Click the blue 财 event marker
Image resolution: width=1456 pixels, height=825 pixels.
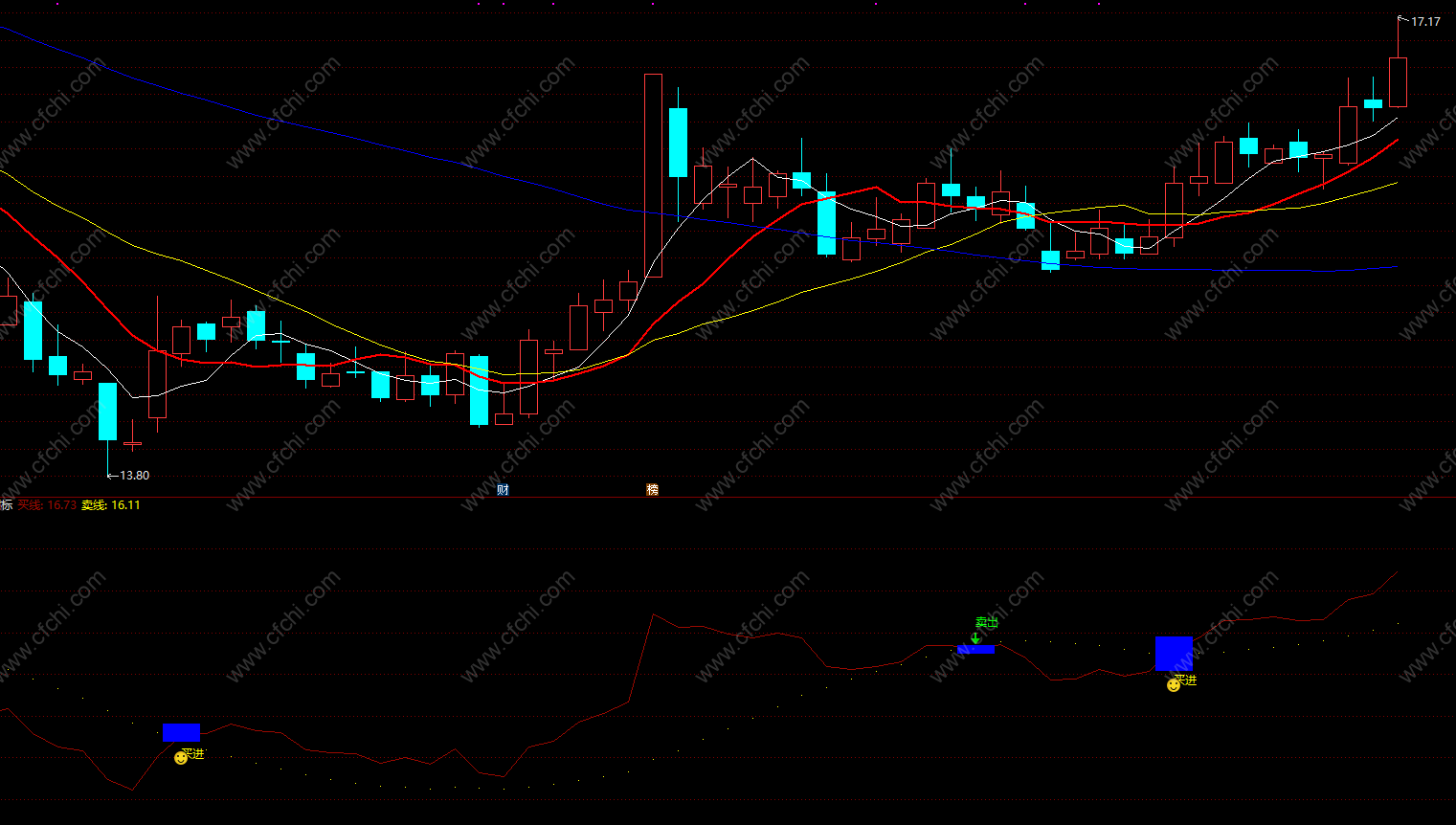click(x=503, y=490)
